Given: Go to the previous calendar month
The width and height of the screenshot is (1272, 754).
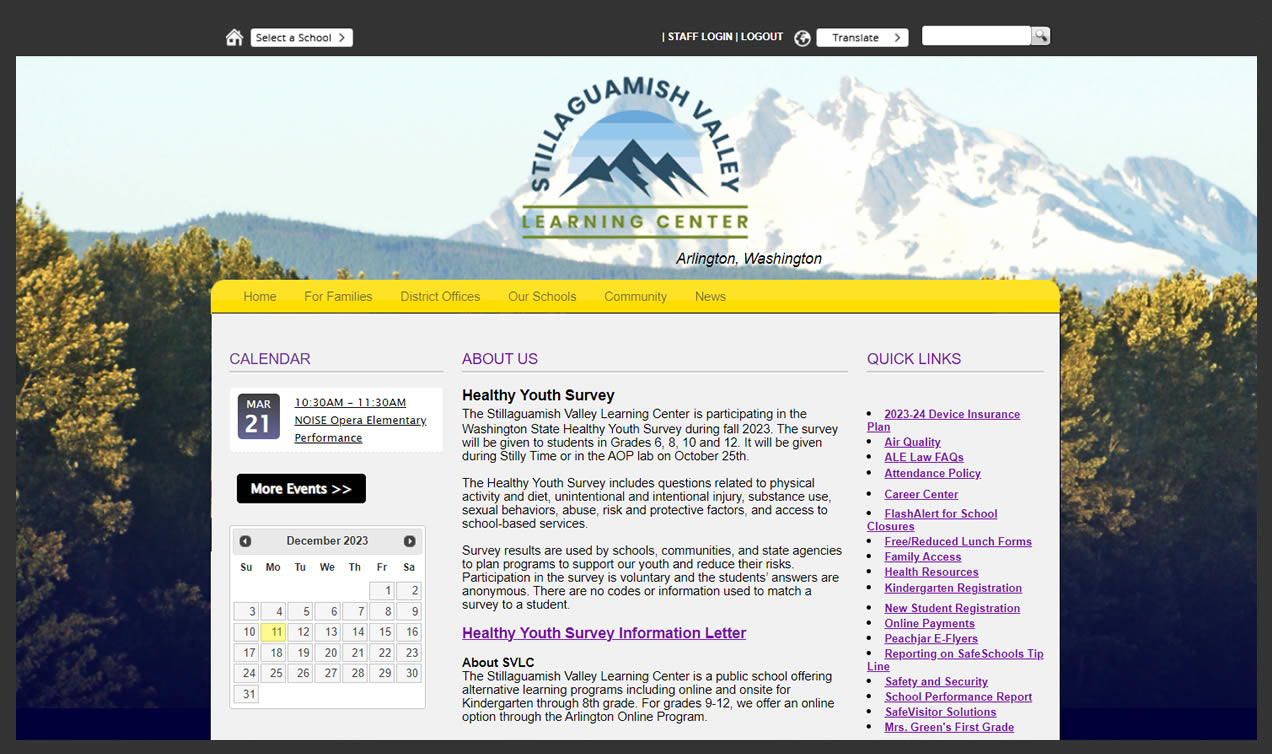Looking at the screenshot, I should click(x=245, y=541).
